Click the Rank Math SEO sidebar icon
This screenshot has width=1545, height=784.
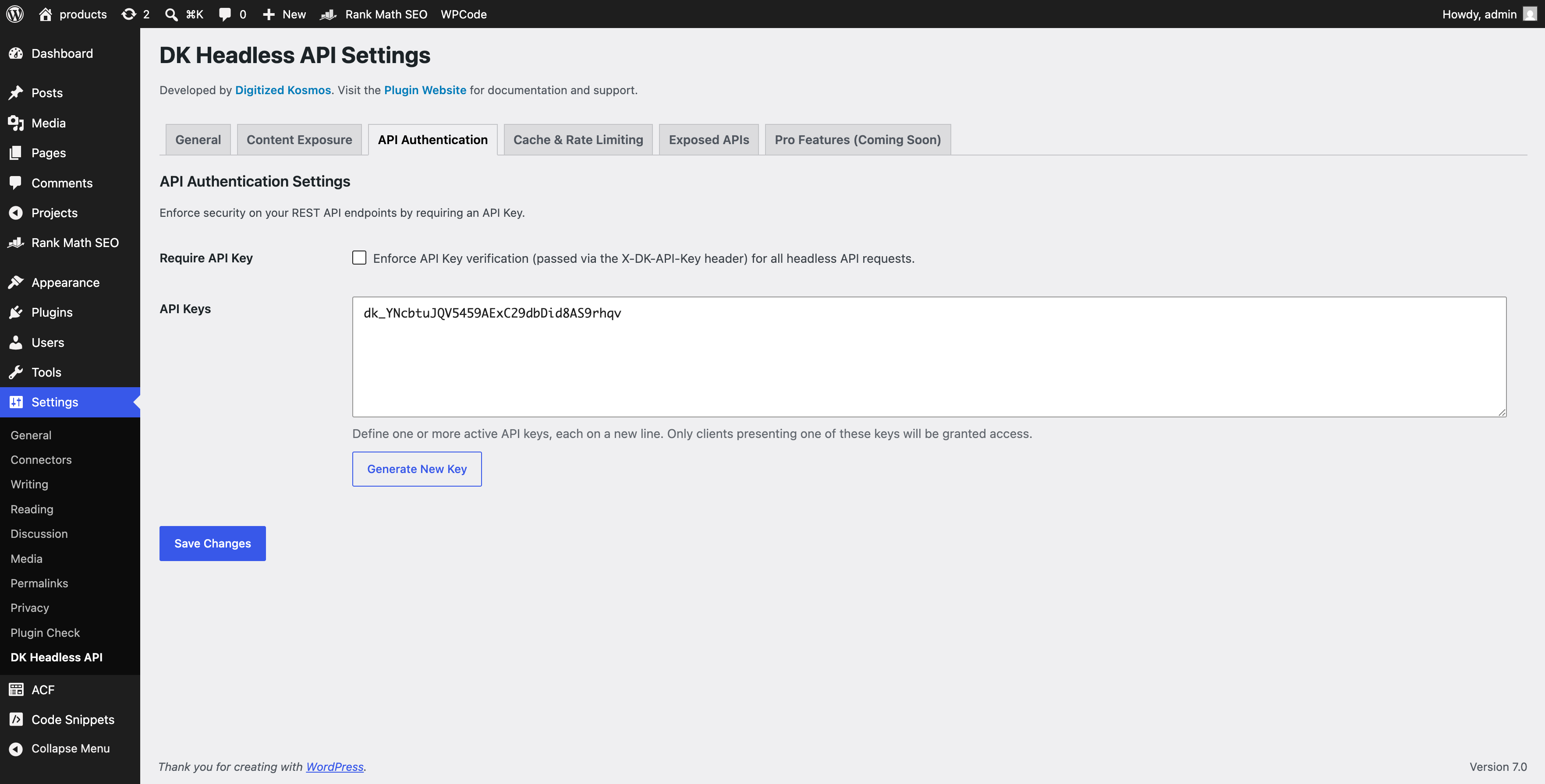tap(16, 243)
